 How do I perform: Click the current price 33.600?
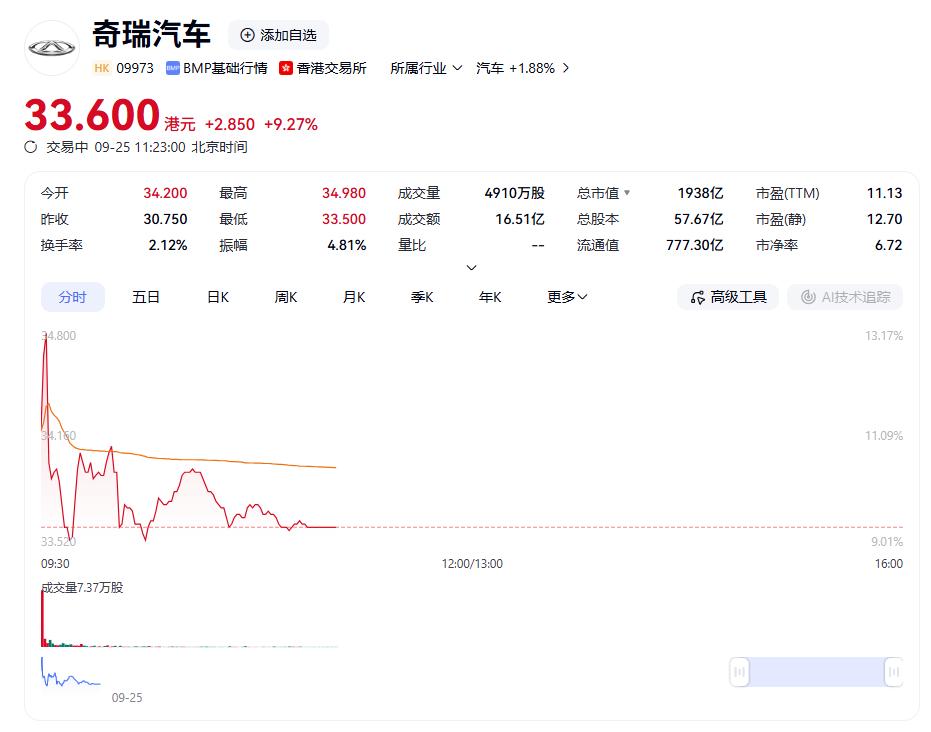click(x=92, y=115)
